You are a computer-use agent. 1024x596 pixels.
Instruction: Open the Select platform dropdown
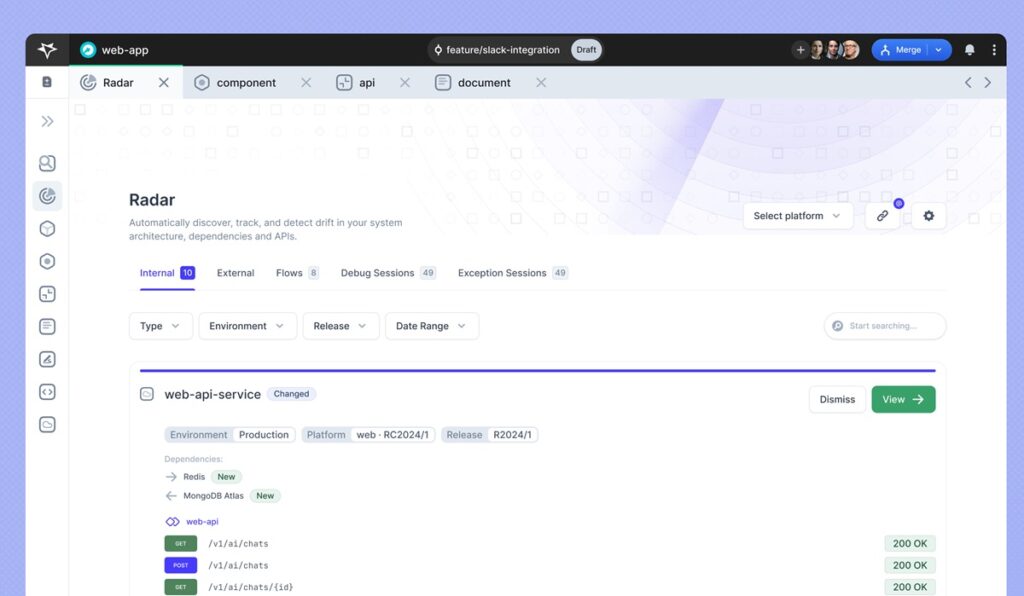[x=797, y=215]
